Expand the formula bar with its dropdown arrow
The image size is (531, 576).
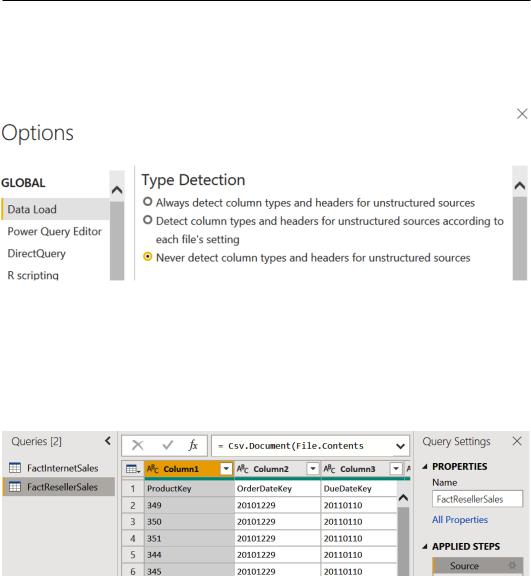click(x=401, y=446)
